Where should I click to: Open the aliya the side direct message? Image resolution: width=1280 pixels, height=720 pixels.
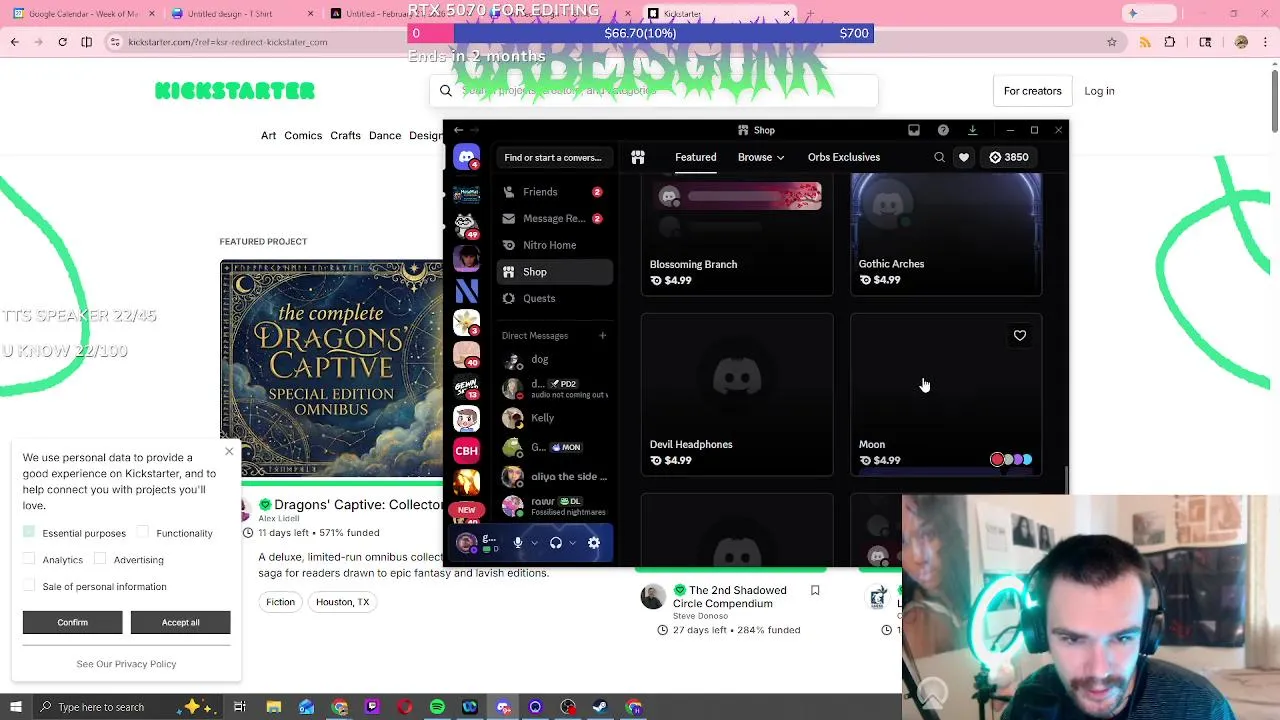[x=554, y=477]
